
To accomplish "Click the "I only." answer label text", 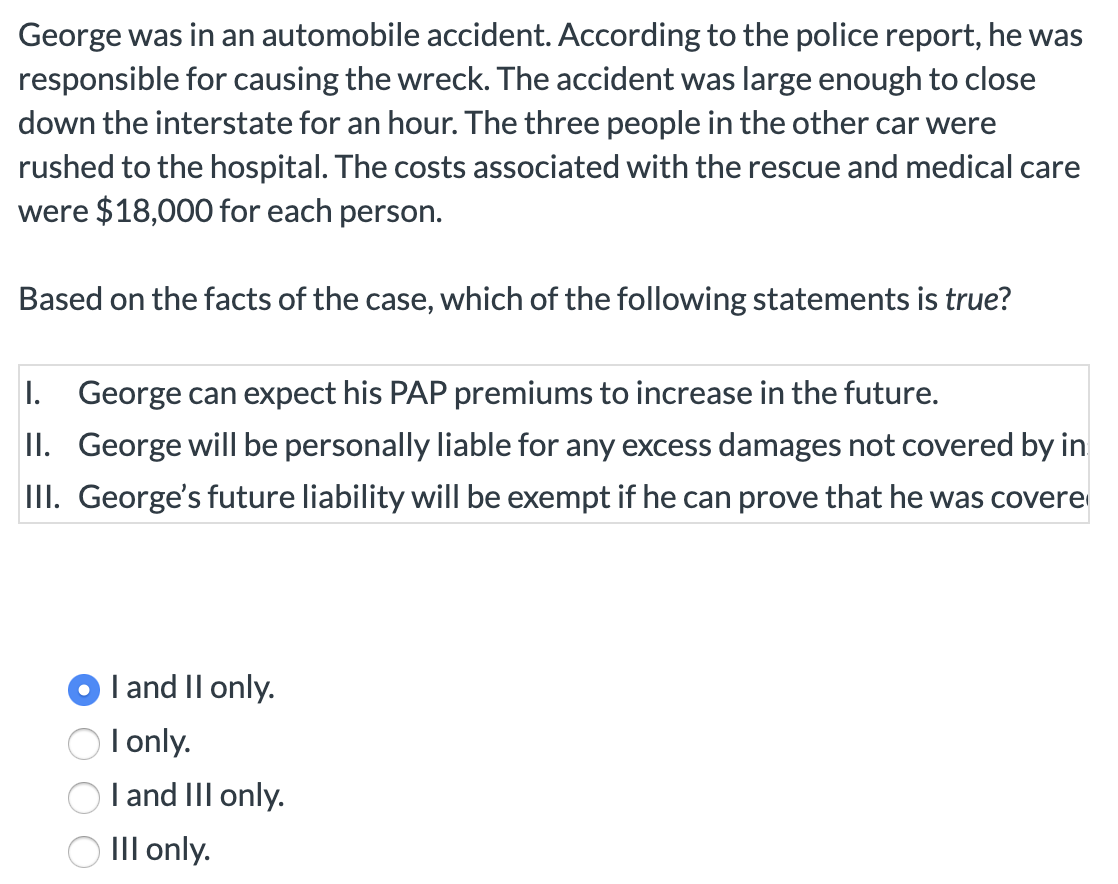I will (150, 744).
